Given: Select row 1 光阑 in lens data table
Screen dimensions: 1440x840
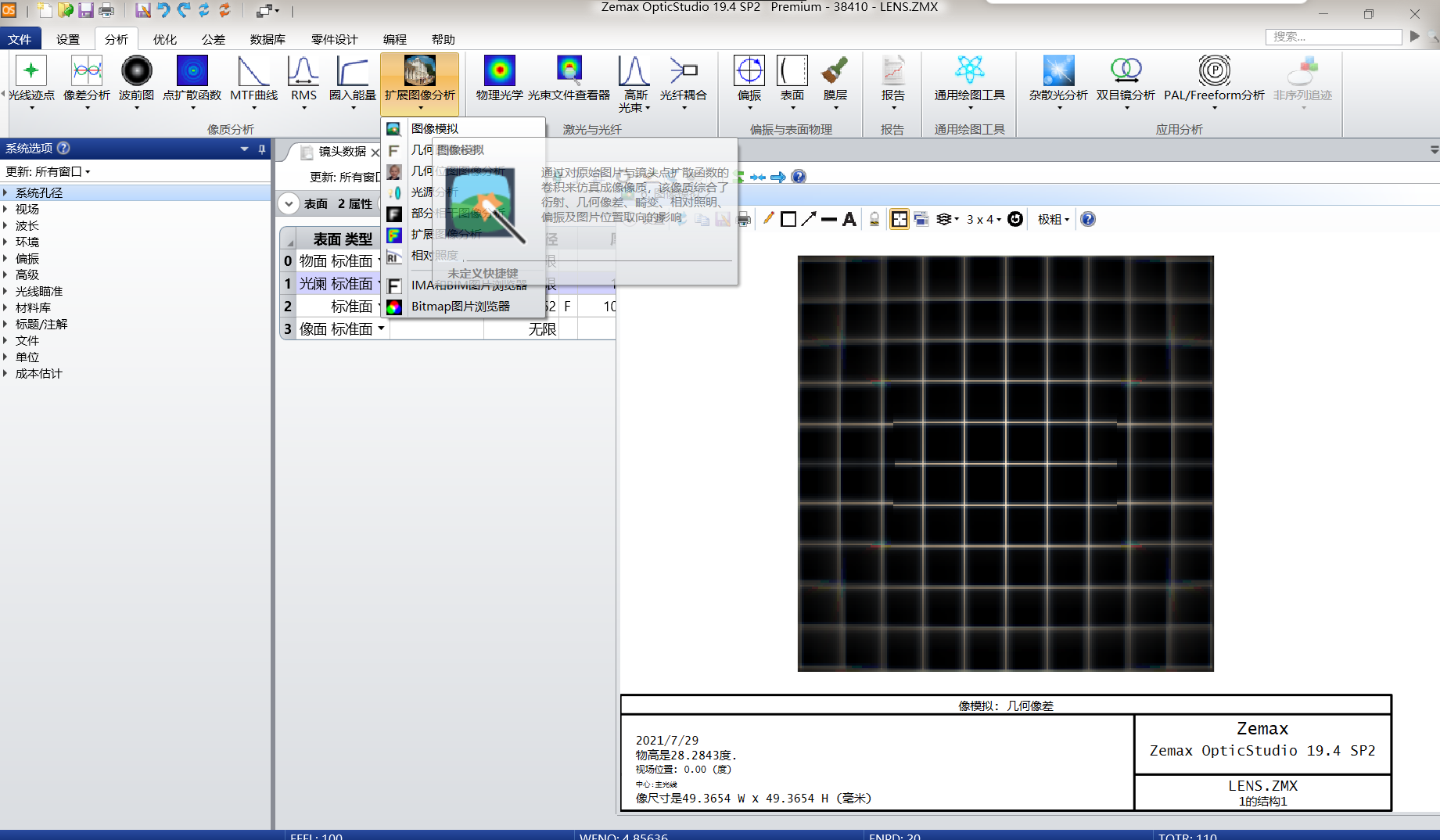Looking at the screenshot, I should [288, 283].
